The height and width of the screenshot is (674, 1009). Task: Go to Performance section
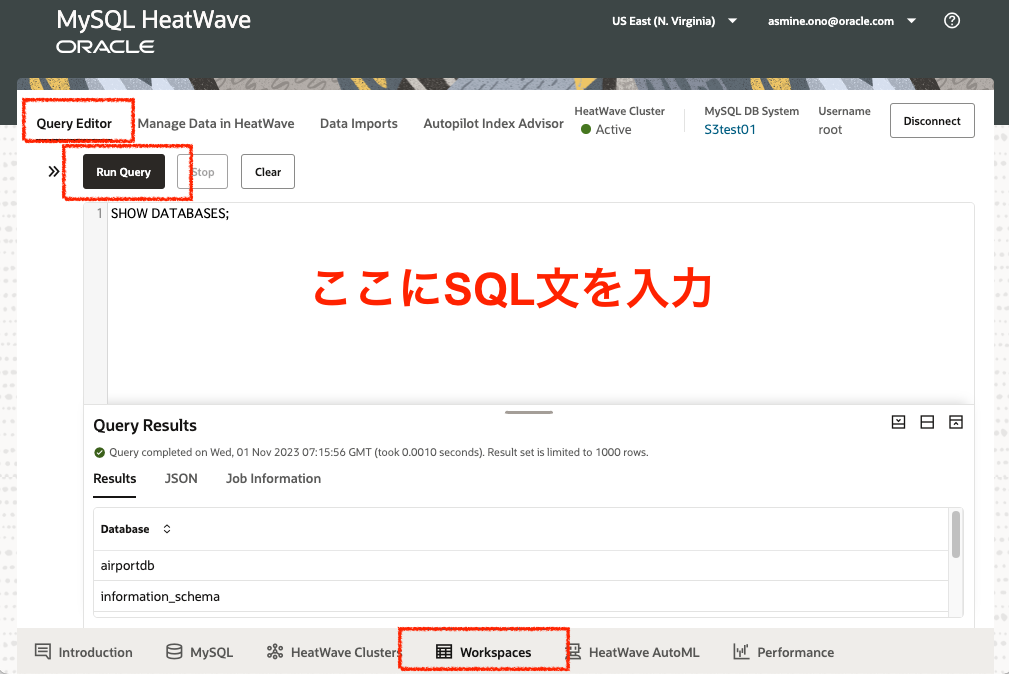(795, 652)
